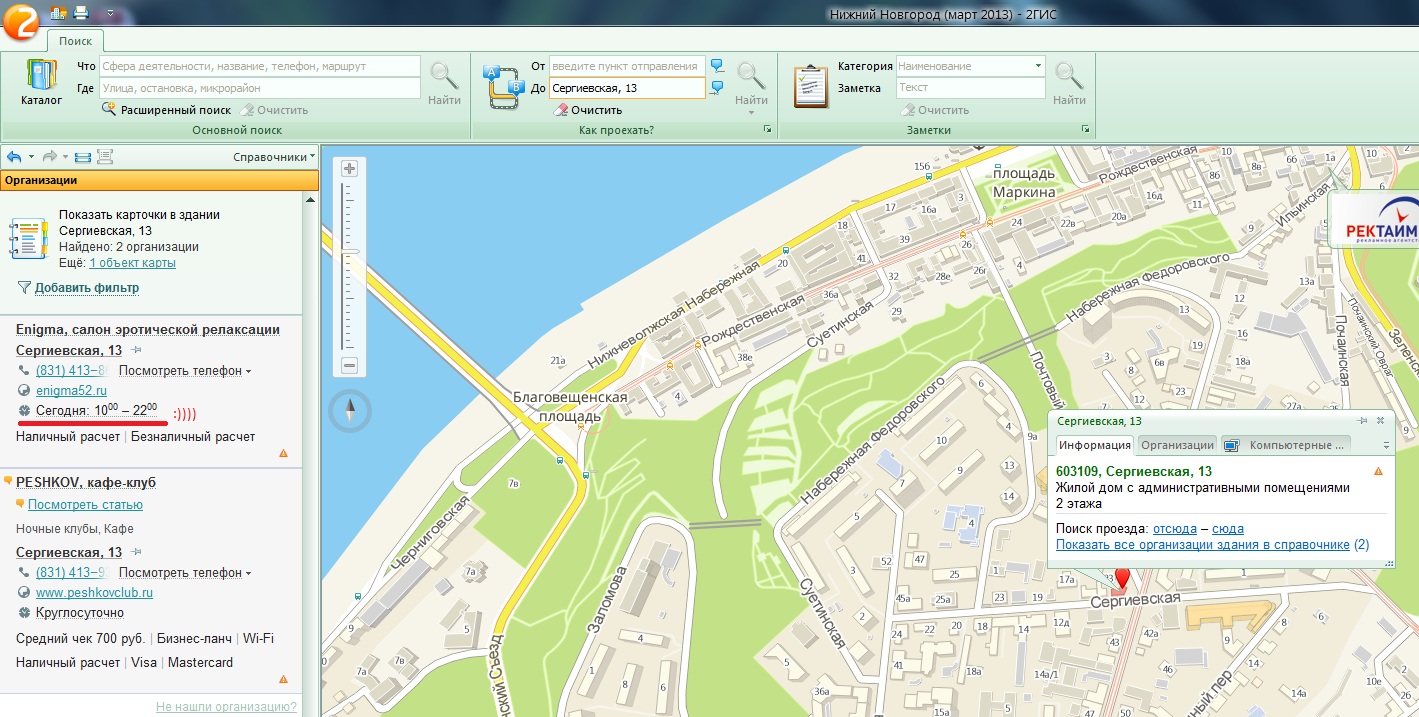
Task: Click the back navigation arrow
Action: click(x=14, y=157)
